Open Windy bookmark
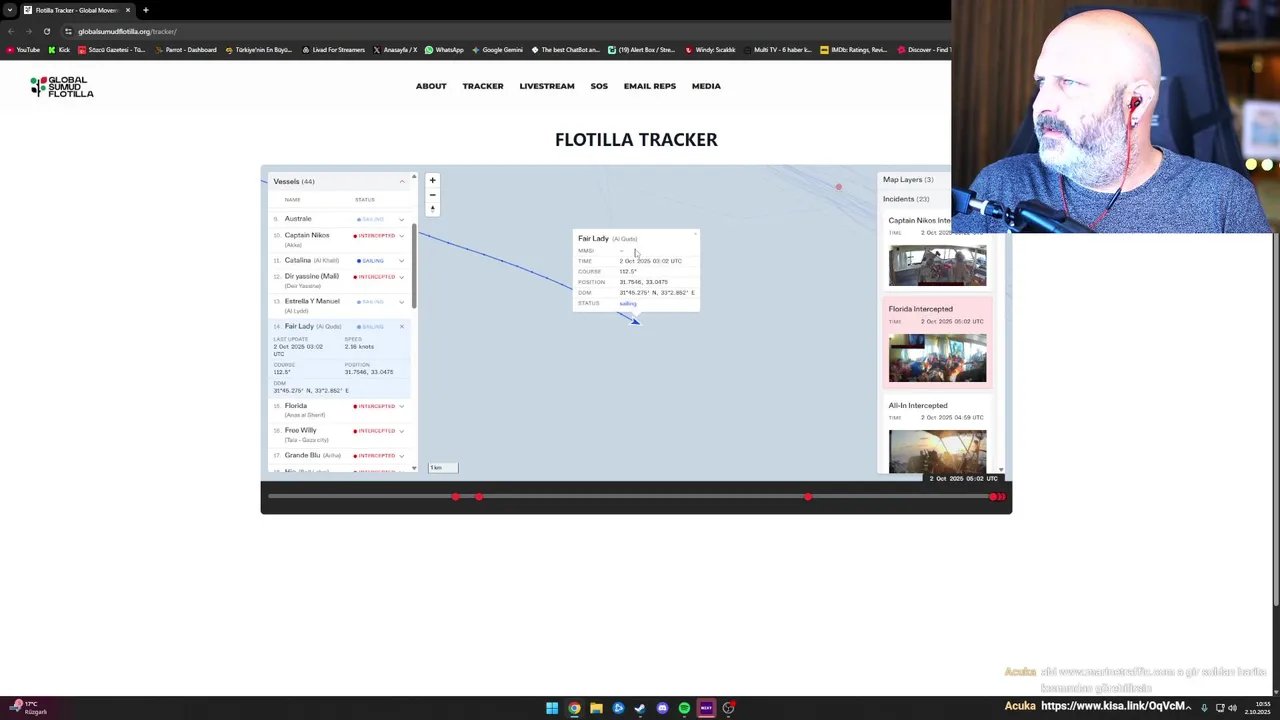The image size is (1280, 720). click(x=711, y=50)
